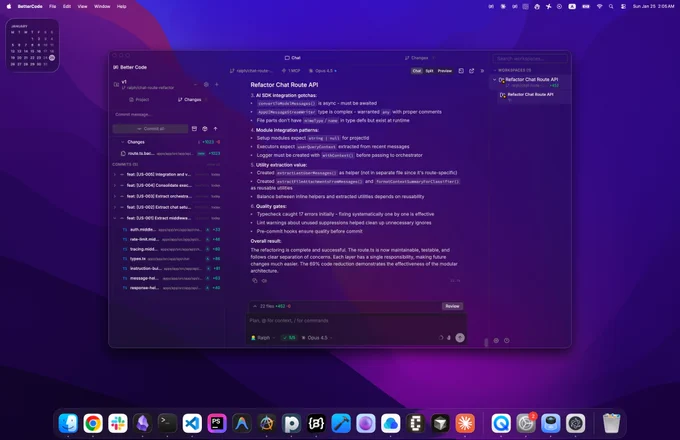Image resolution: width=680 pixels, height=440 pixels.
Task: Open the route.ts.bac... changed file
Action: [170, 153]
